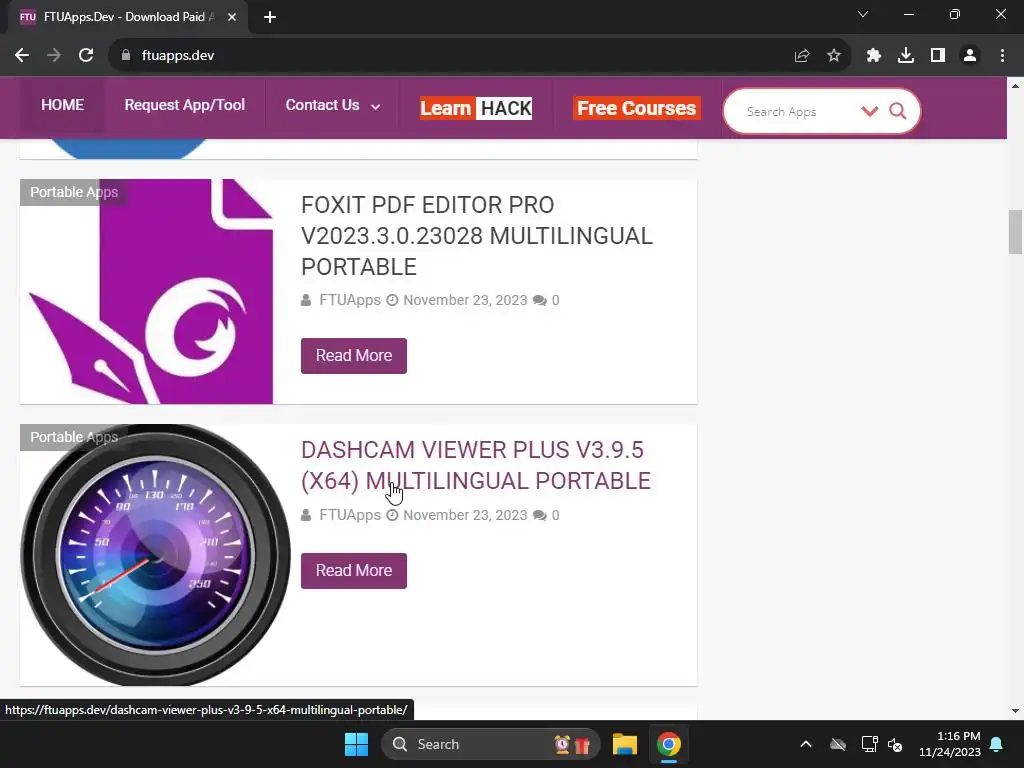Viewport: 1024px width, 768px height.
Task: Click the address bar URL ftuapps.dev
Action: coord(178,56)
